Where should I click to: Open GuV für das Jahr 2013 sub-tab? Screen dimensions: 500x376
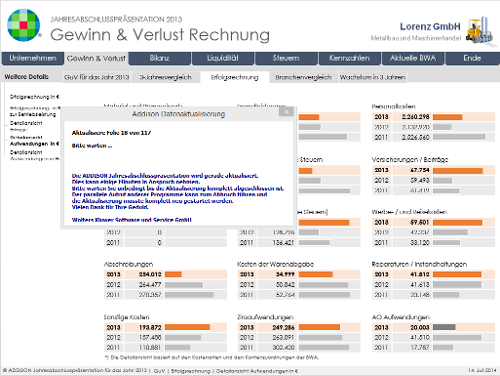(96, 77)
